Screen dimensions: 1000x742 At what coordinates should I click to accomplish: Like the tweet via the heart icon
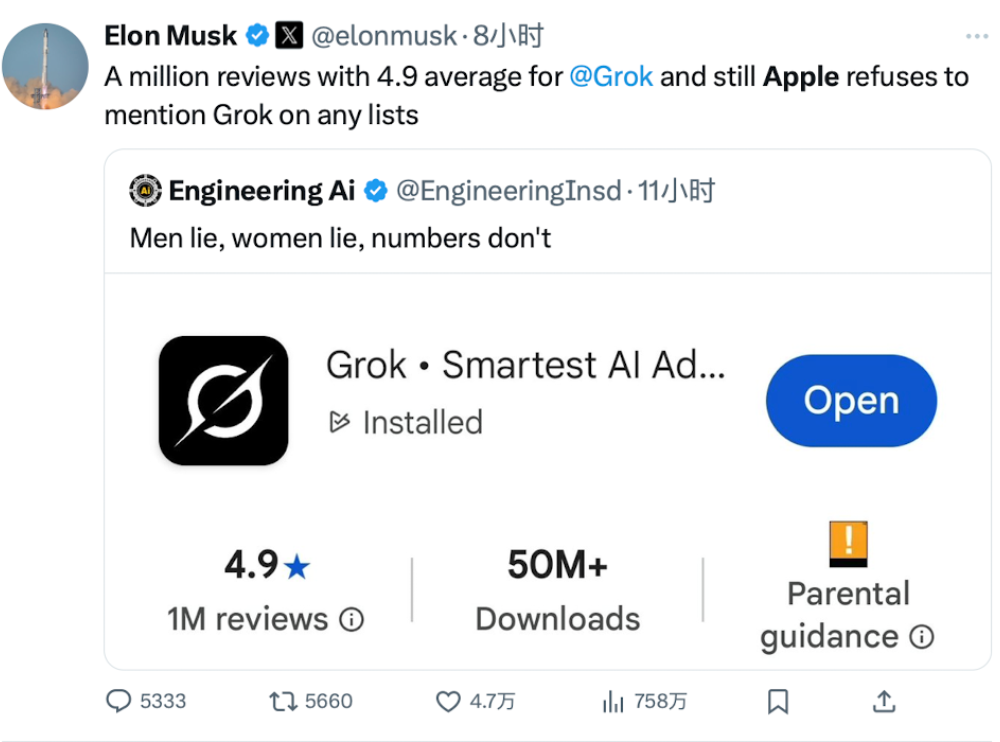coord(448,701)
